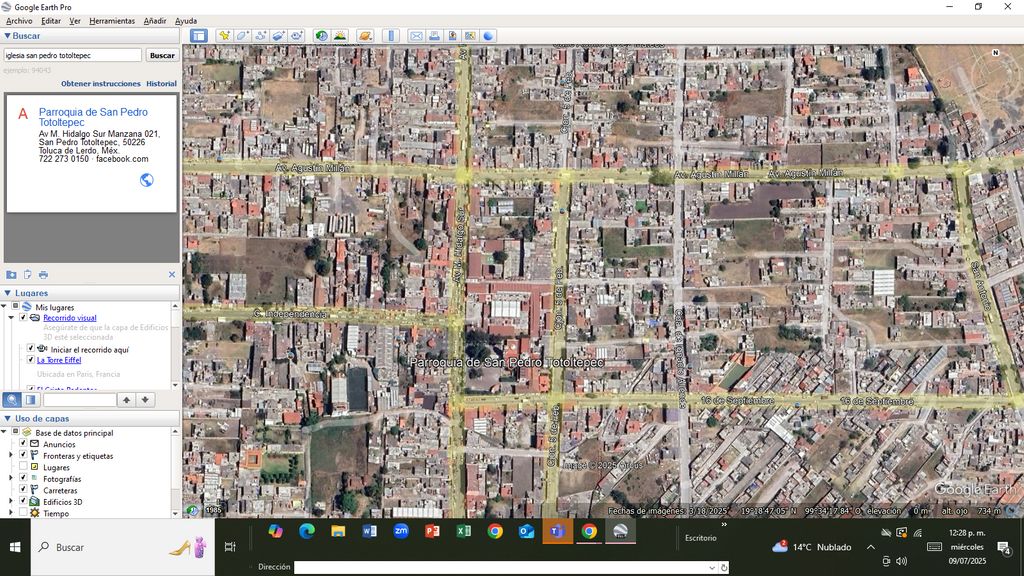Show historical imagery with the clock icon

(x=321, y=35)
